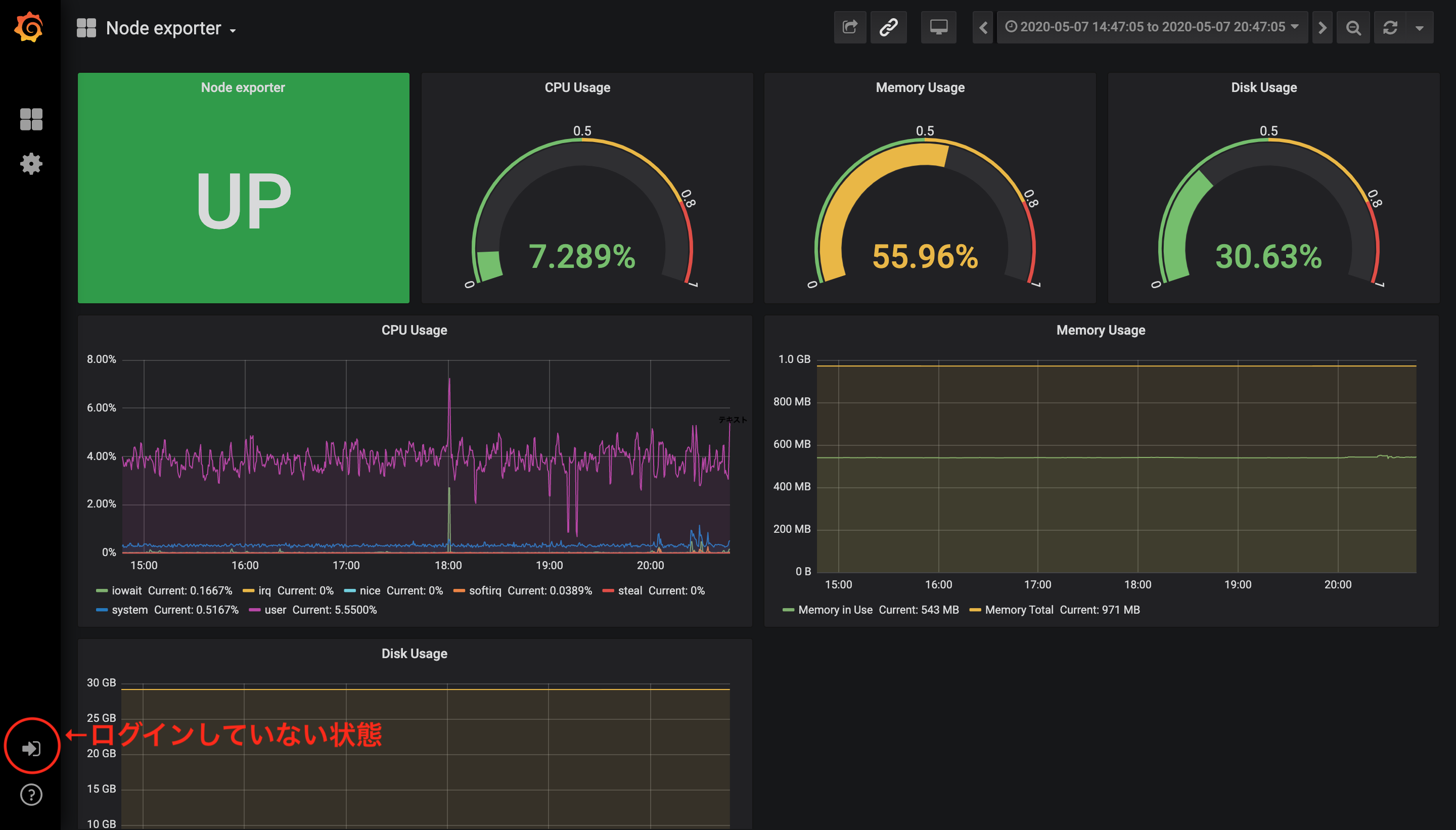Toggle the Memory Total series
The image size is (1456, 830).
coord(1019,610)
